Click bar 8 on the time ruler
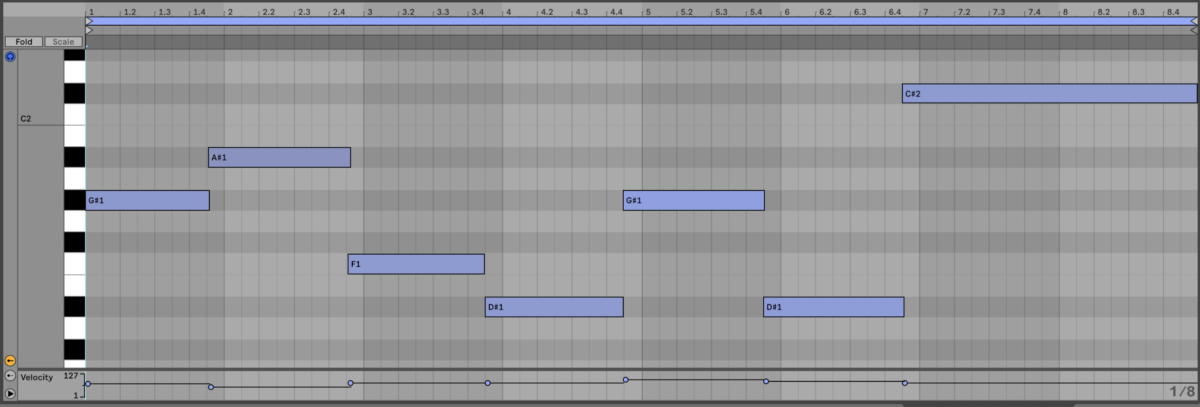The height and width of the screenshot is (407, 1200). 1066,11
